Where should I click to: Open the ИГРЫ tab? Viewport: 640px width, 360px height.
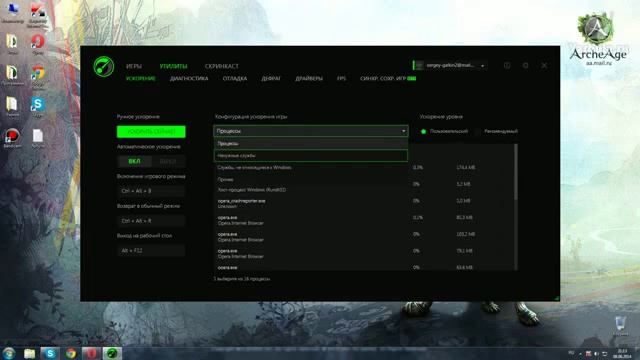(x=134, y=66)
